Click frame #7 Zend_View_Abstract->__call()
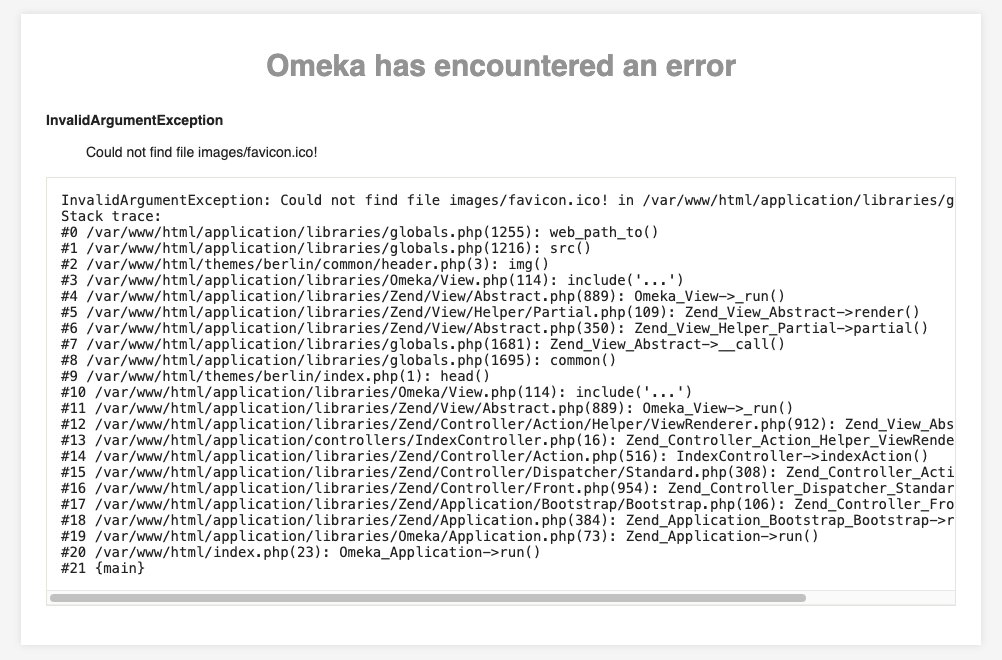 point(423,344)
